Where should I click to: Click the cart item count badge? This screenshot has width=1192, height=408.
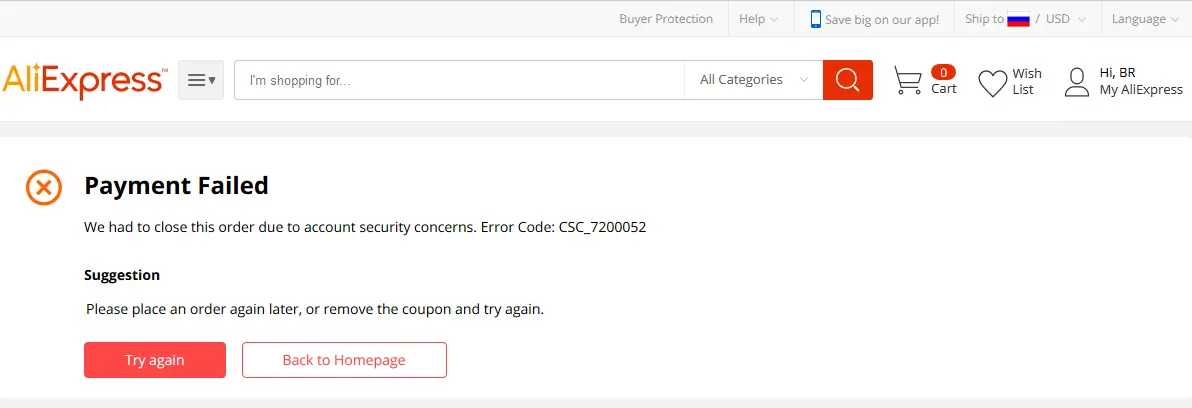click(943, 73)
